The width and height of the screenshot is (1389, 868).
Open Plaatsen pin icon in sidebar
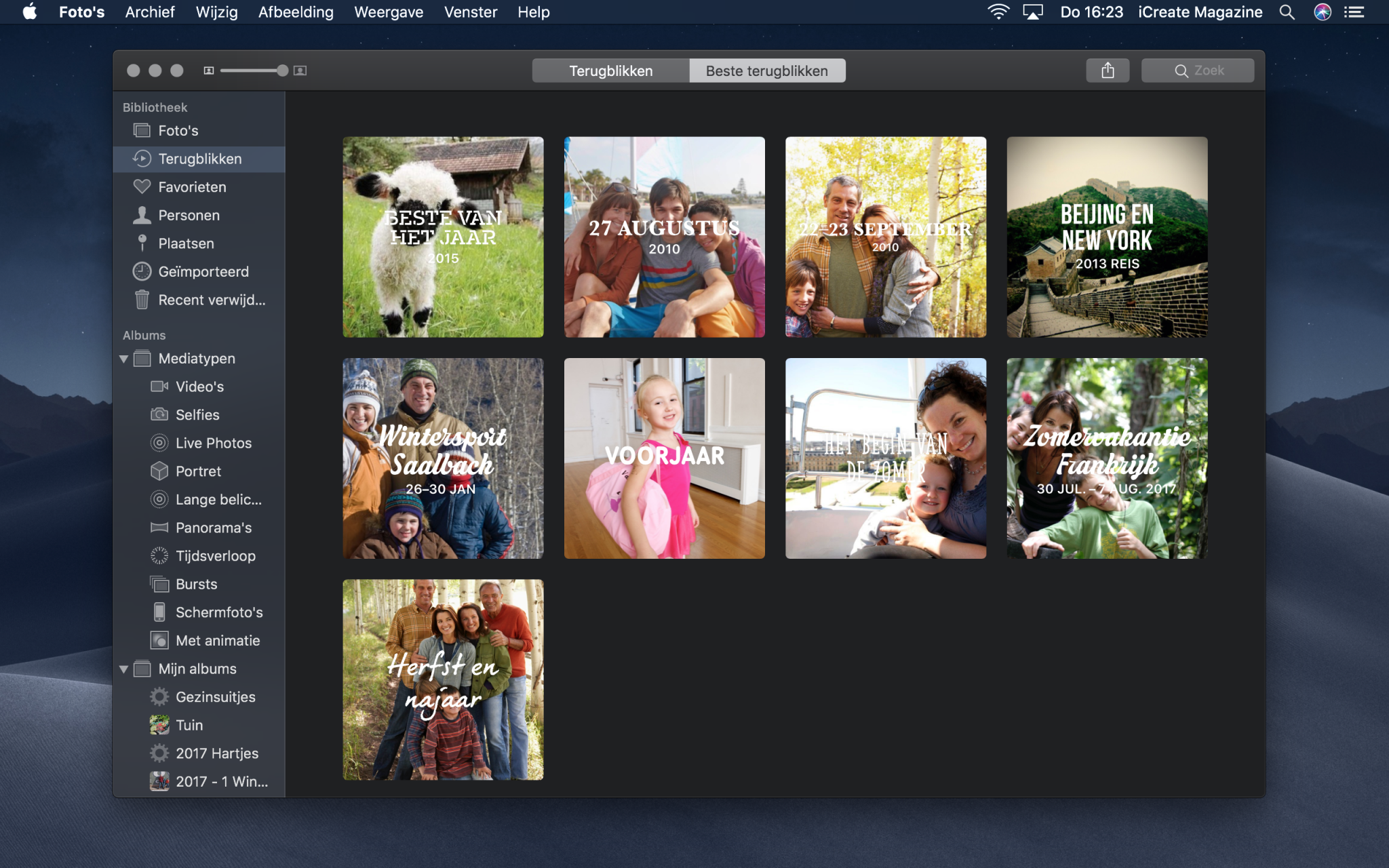(x=142, y=243)
